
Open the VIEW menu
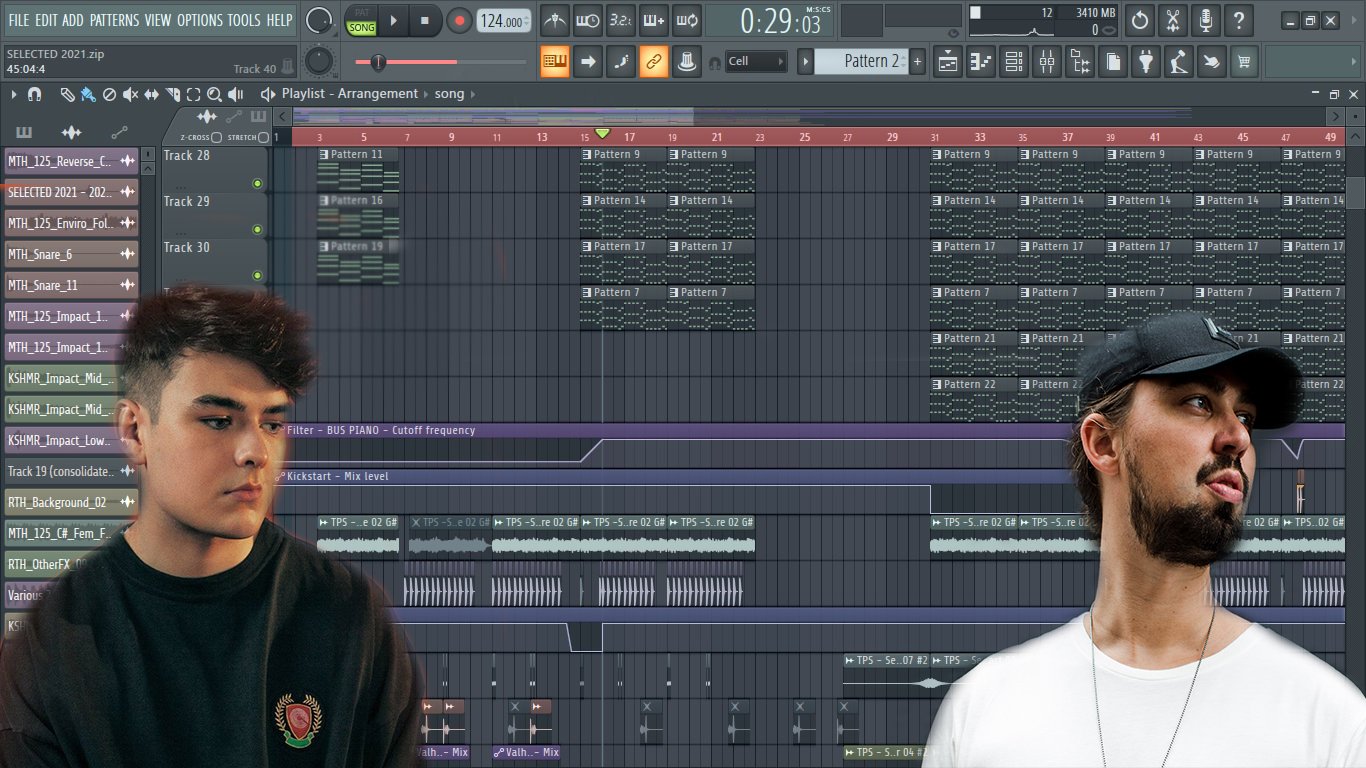[158, 20]
